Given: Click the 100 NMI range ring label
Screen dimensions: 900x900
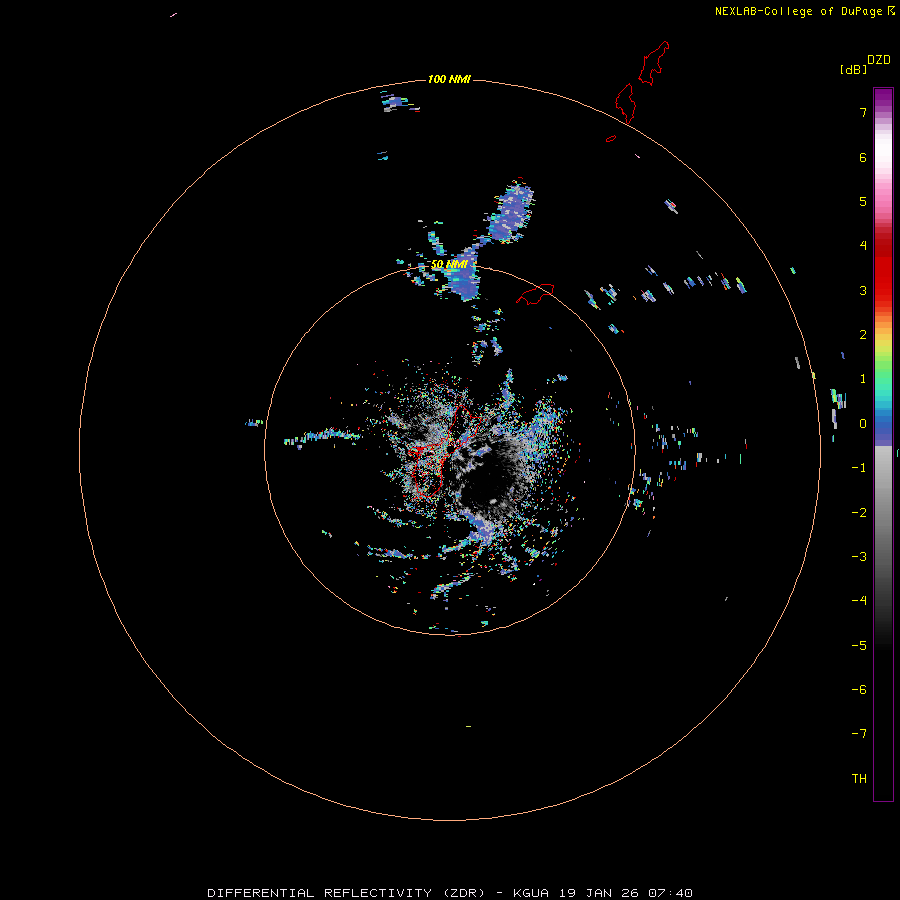Looking at the screenshot, I should tap(449, 79).
